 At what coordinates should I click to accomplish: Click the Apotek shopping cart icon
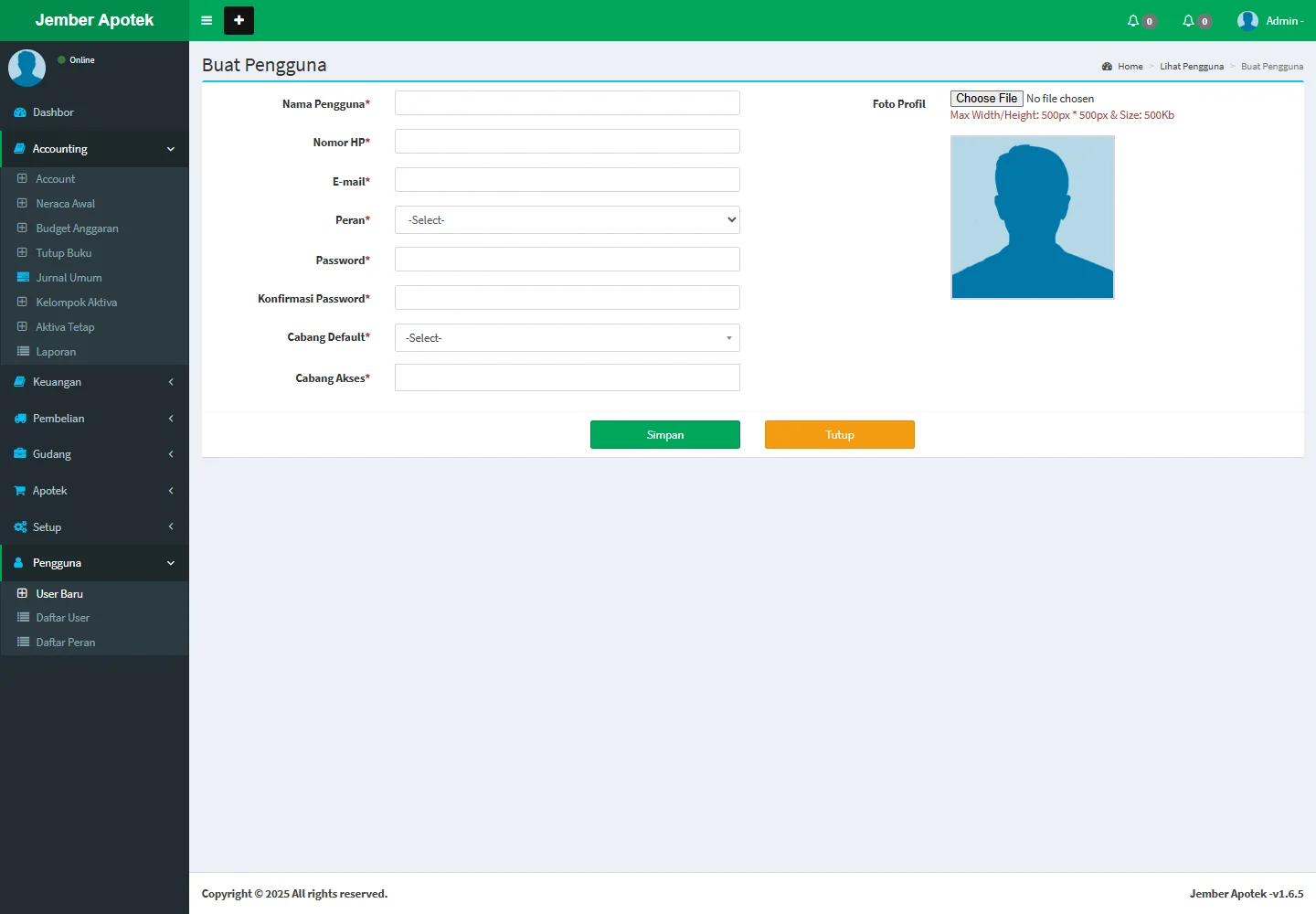tap(20, 491)
